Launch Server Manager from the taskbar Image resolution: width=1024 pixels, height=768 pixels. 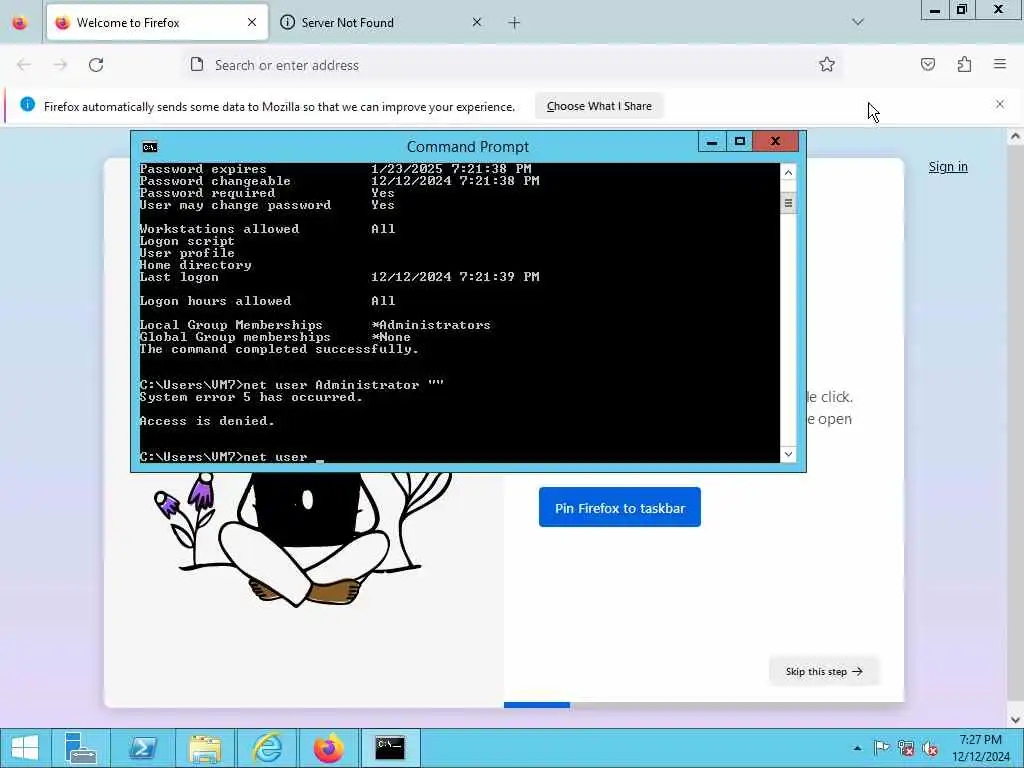click(x=80, y=748)
